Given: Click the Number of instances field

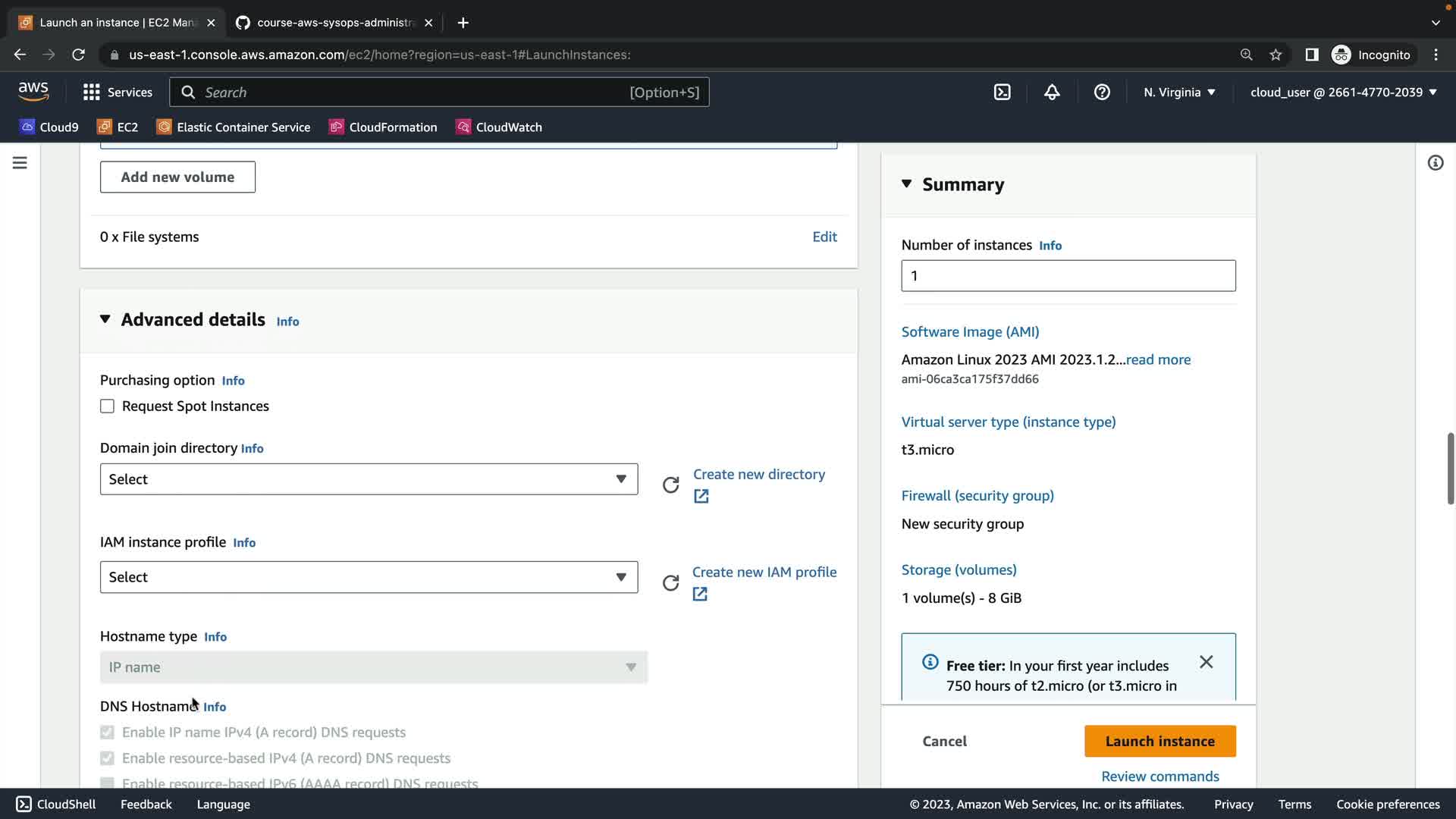Looking at the screenshot, I should 1068,276.
